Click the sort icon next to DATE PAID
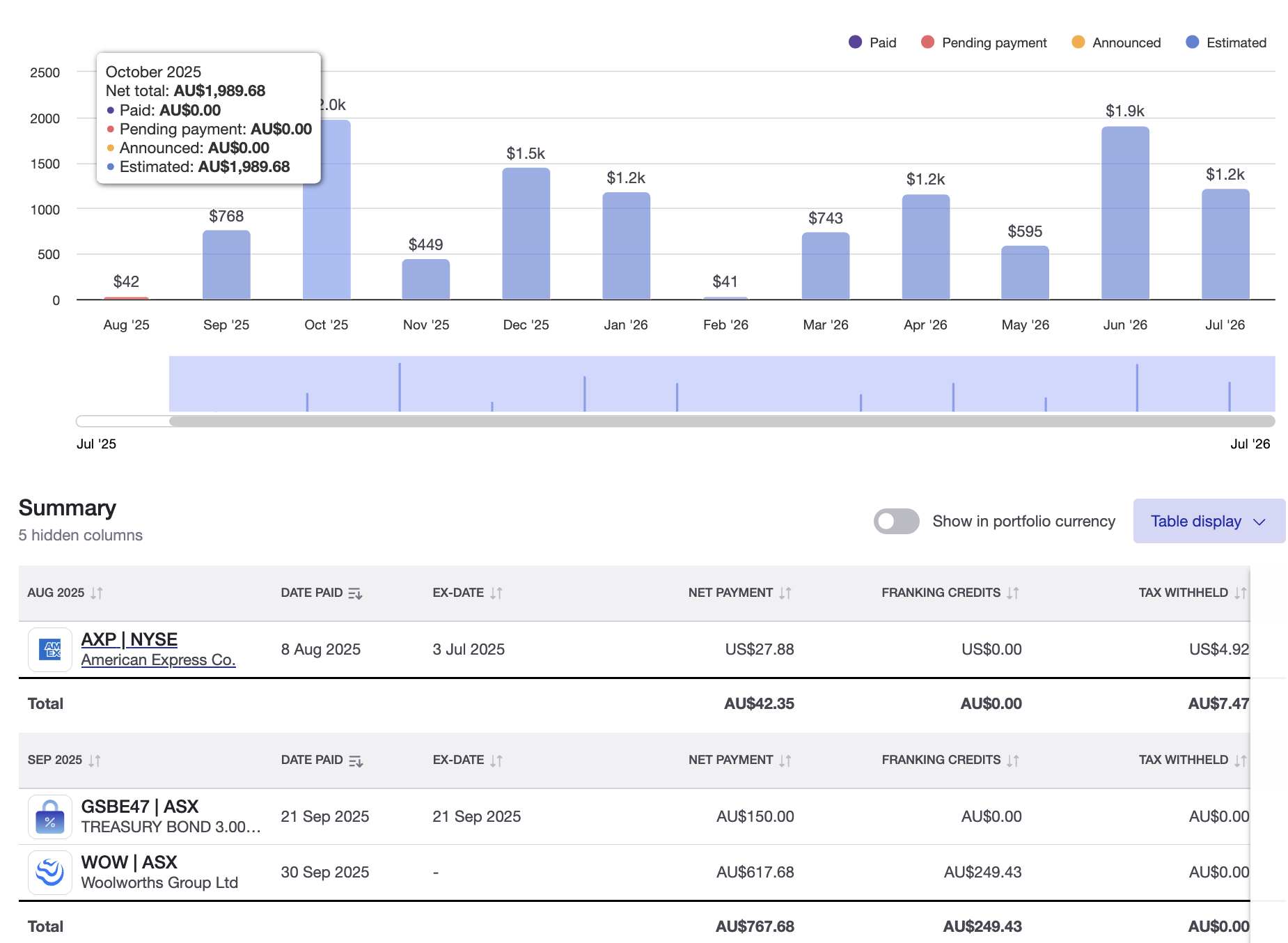This screenshot has width=1288, height=943. (x=356, y=593)
